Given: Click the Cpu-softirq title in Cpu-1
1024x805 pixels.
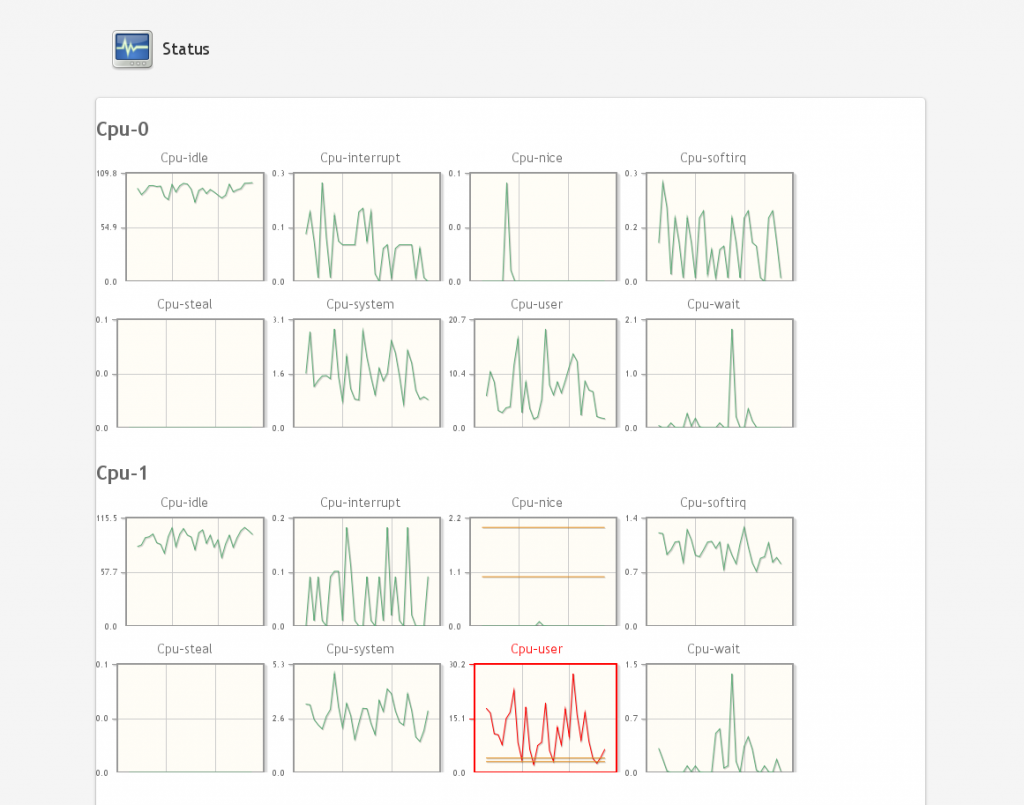Looking at the screenshot, I should point(713,503).
